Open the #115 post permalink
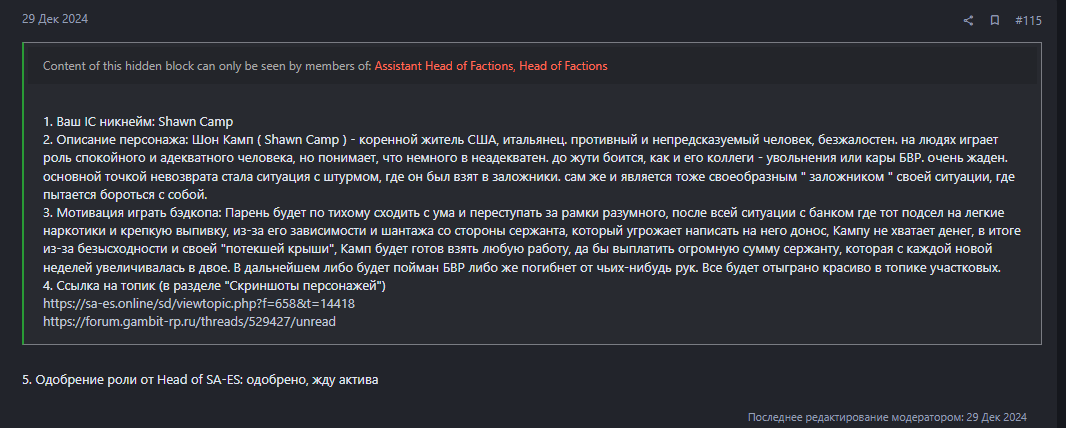Screen dimensions: 1066x428 coord(1028,20)
